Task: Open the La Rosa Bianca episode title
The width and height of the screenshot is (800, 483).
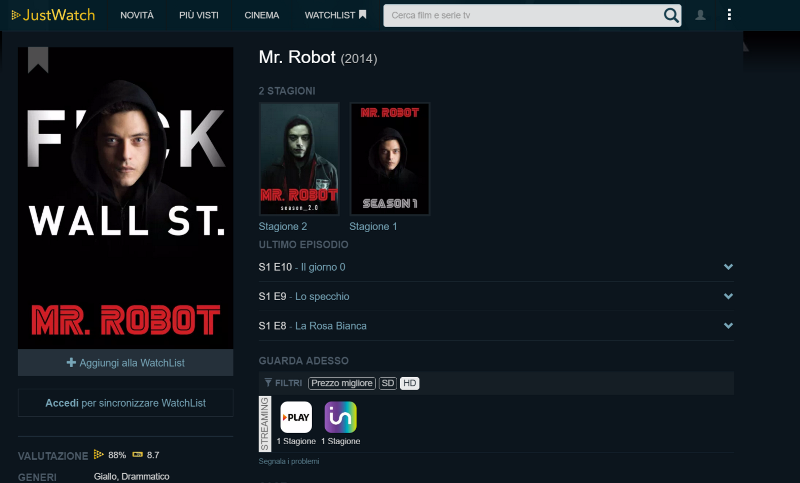Action: (x=331, y=326)
